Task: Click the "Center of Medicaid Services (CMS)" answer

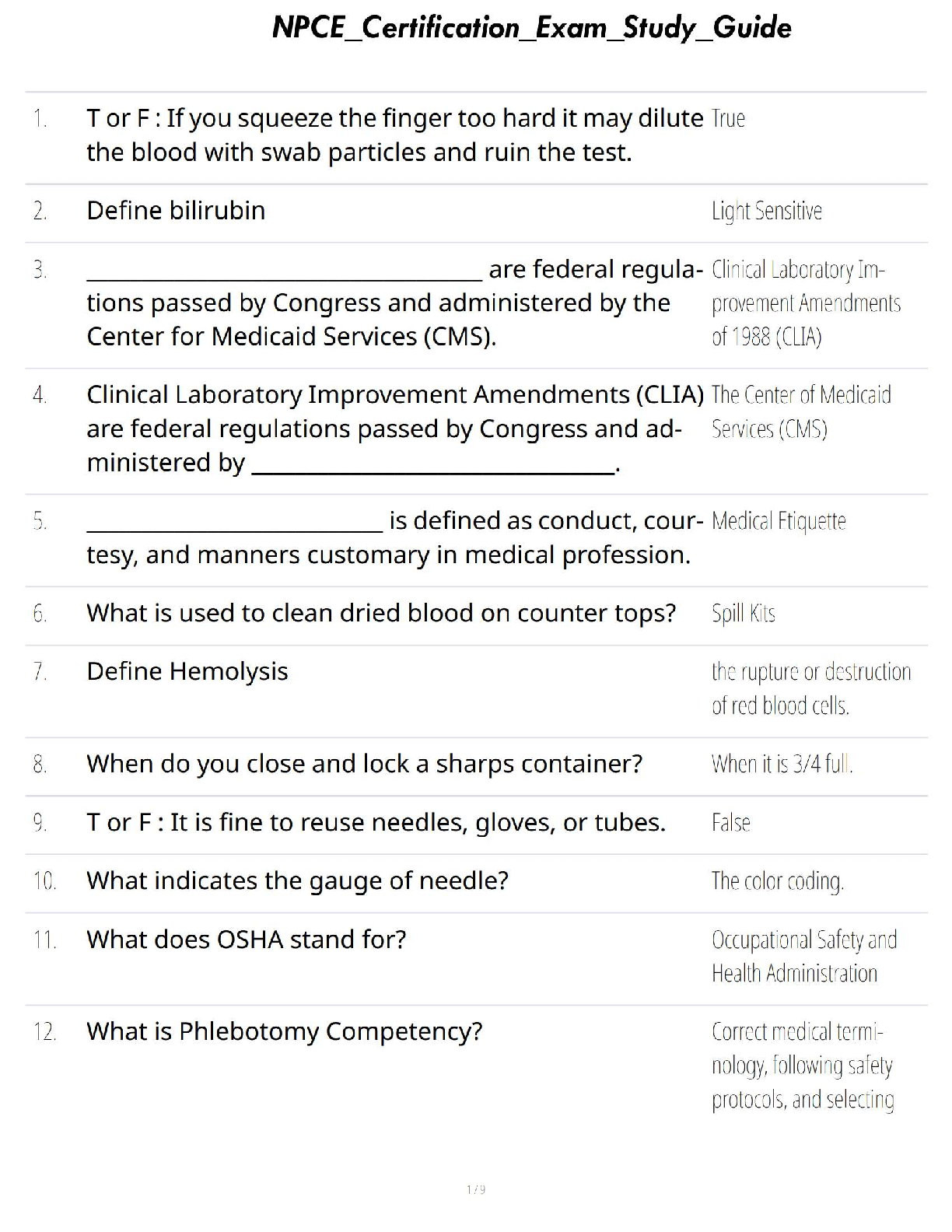Action: coord(800,412)
